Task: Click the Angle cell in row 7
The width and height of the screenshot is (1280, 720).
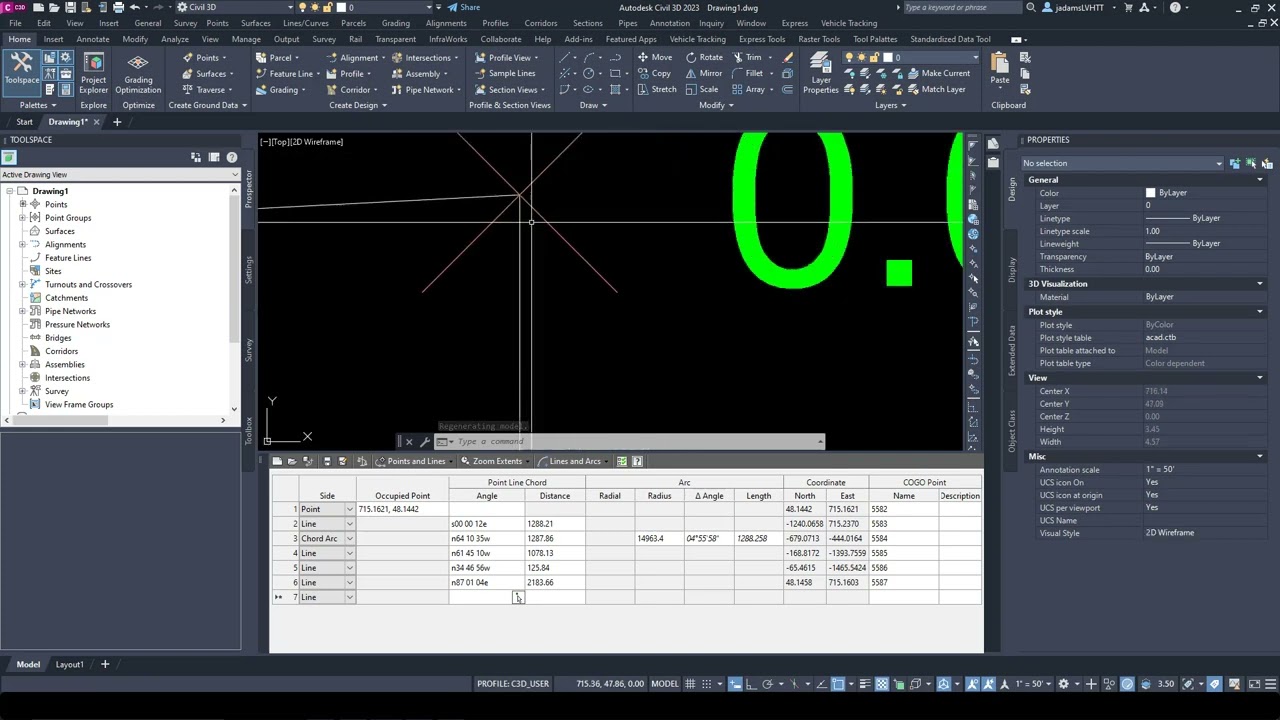Action: (486, 597)
